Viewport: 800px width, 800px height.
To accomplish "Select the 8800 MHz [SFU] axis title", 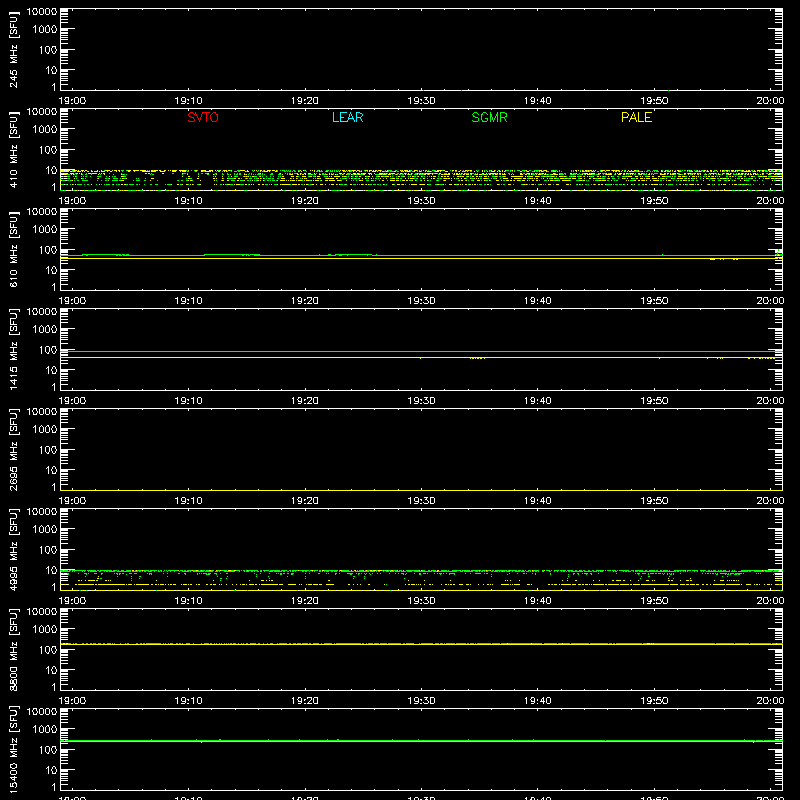I will coord(13,649).
